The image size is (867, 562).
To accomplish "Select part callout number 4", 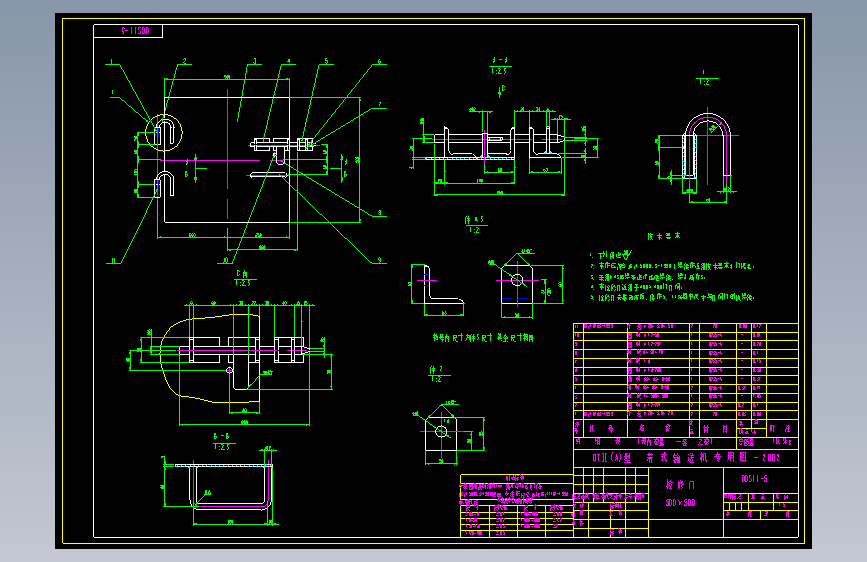I will point(289,61).
